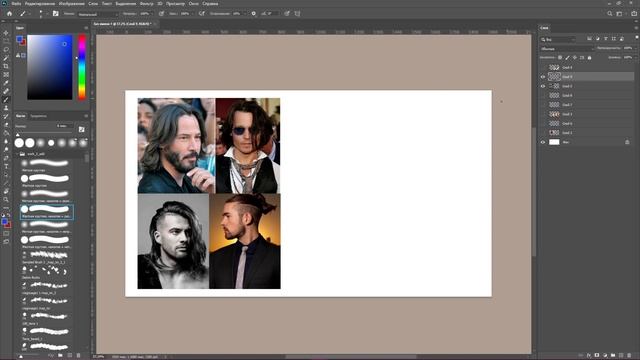This screenshot has height=360, width=640.
Task: Select the Brush tool in toolbar
Action: coord(6,100)
